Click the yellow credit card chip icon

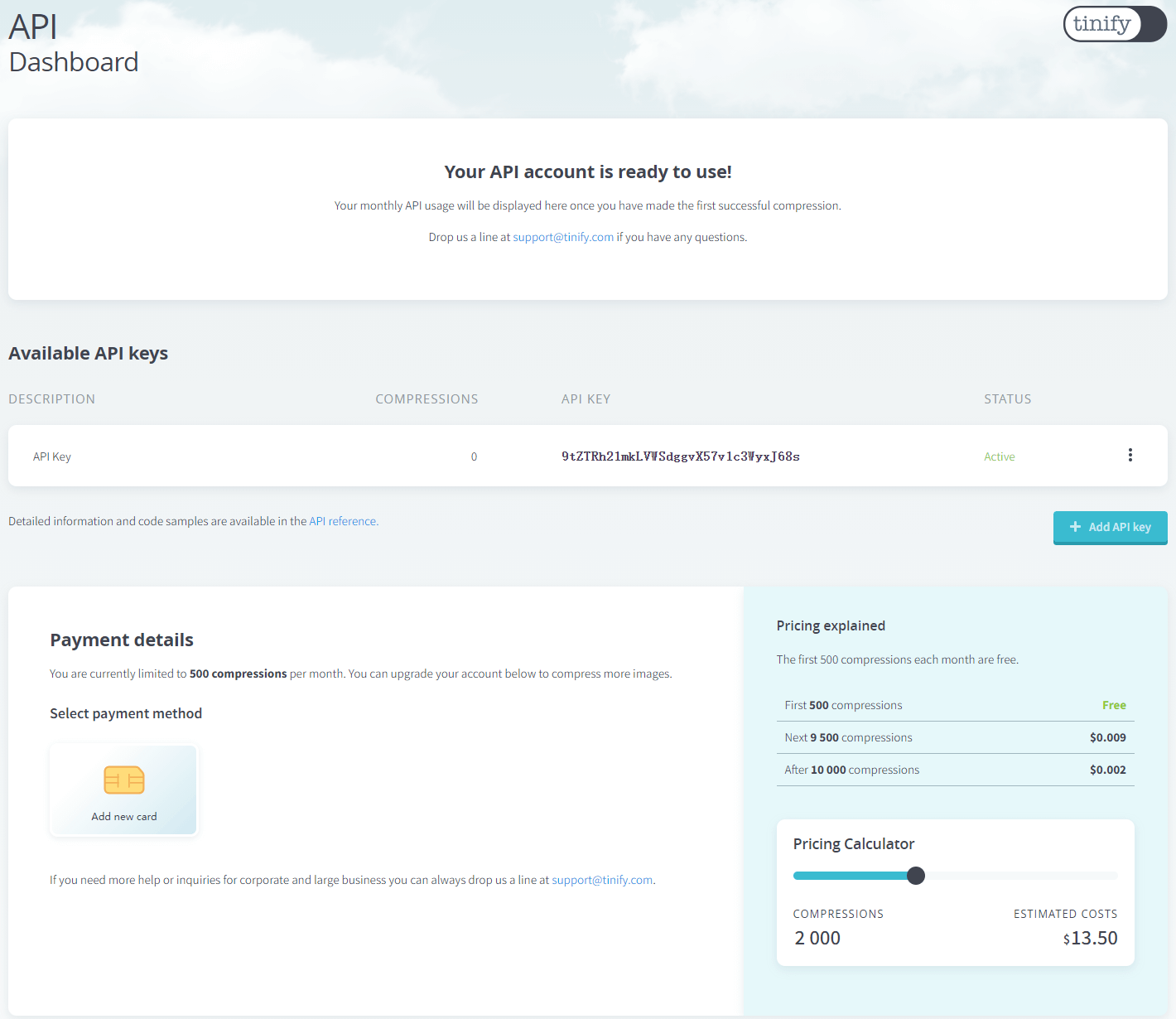(124, 780)
